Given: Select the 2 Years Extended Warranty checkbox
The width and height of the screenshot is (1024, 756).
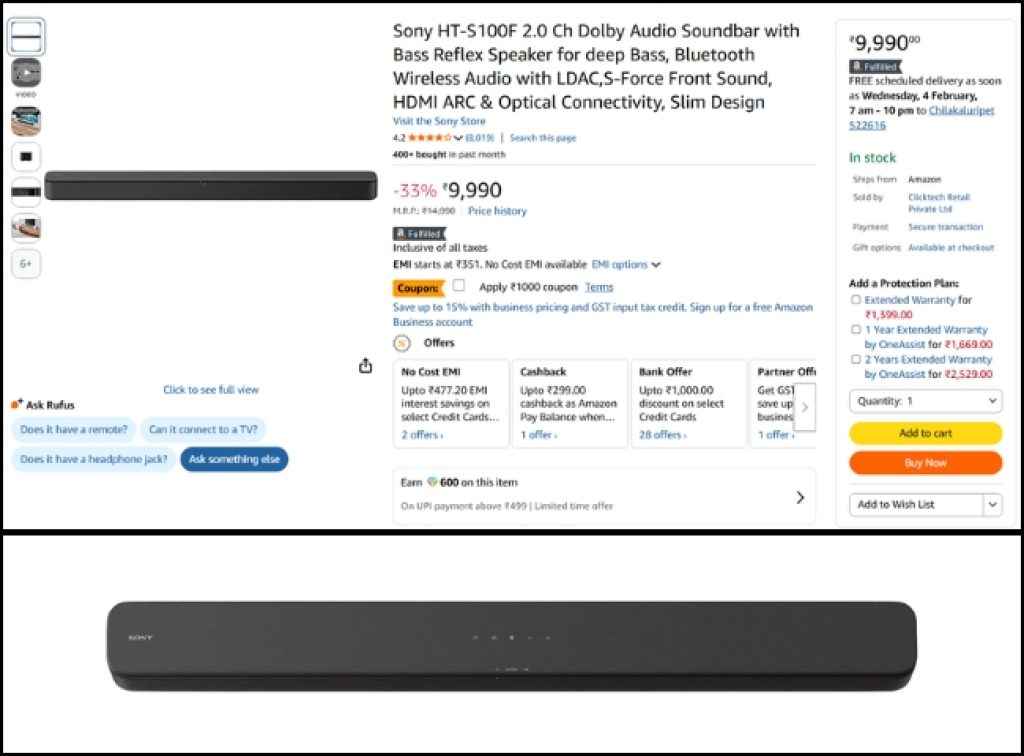Looking at the screenshot, I should [856, 359].
